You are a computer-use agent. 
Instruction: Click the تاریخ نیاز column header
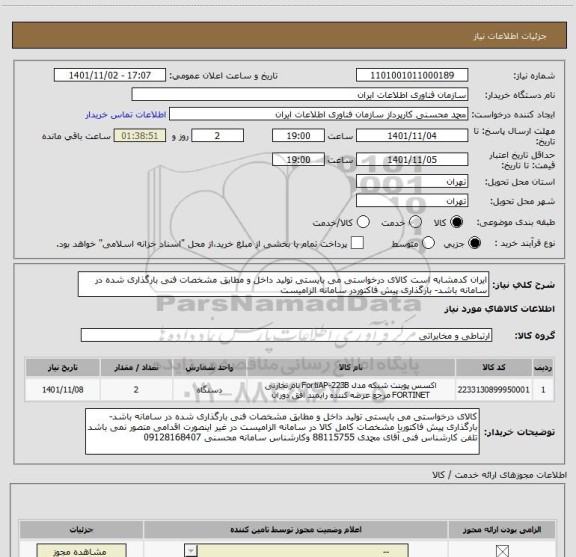62,367
